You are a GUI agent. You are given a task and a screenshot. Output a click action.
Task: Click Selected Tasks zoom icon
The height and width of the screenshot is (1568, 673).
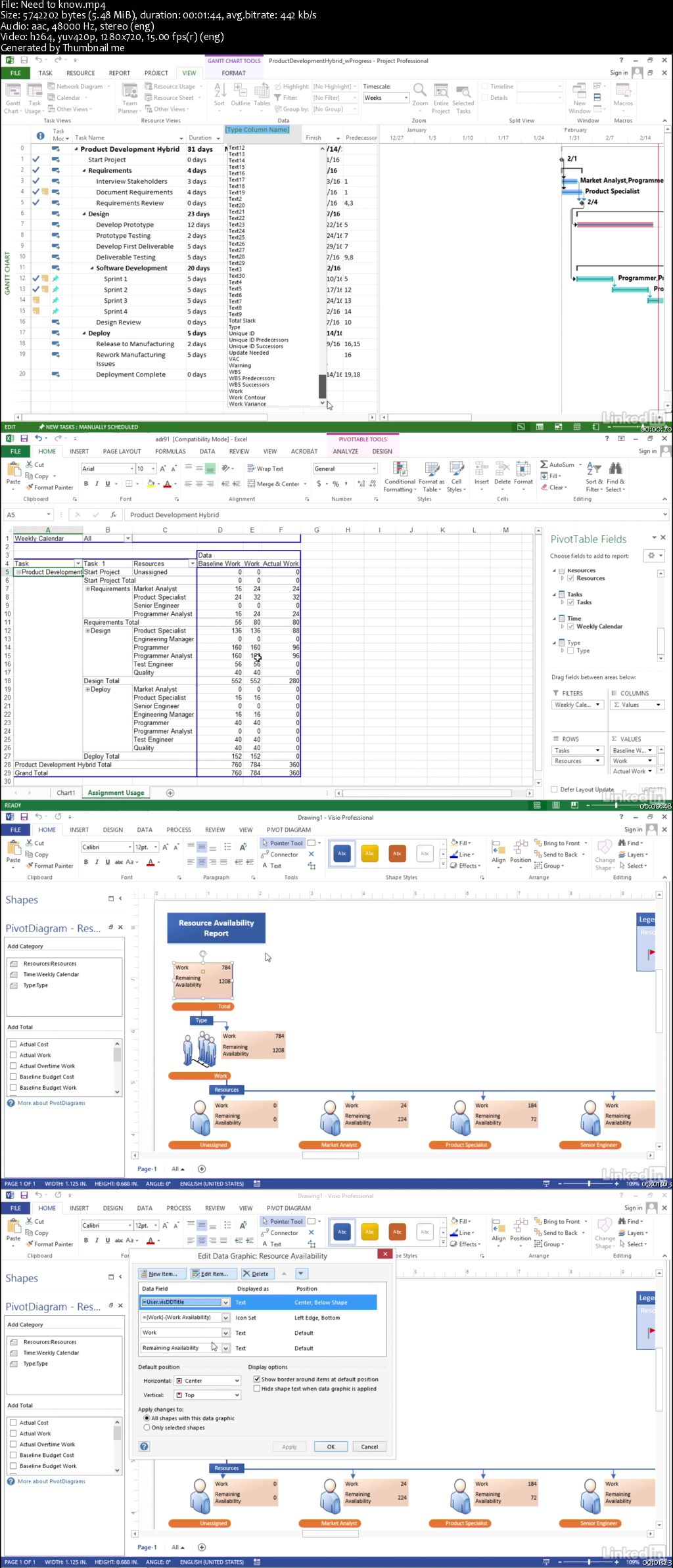[463, 98]
